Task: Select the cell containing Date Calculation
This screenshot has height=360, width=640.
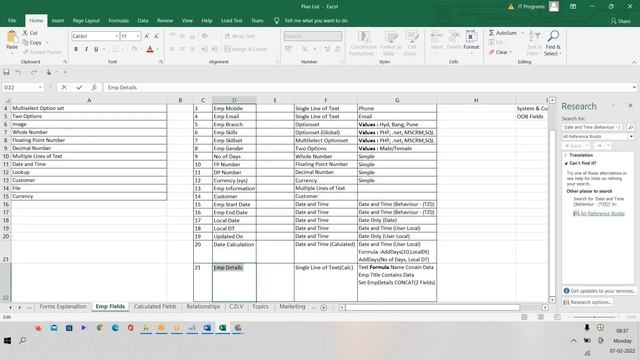Action: (x=234, y=252)
